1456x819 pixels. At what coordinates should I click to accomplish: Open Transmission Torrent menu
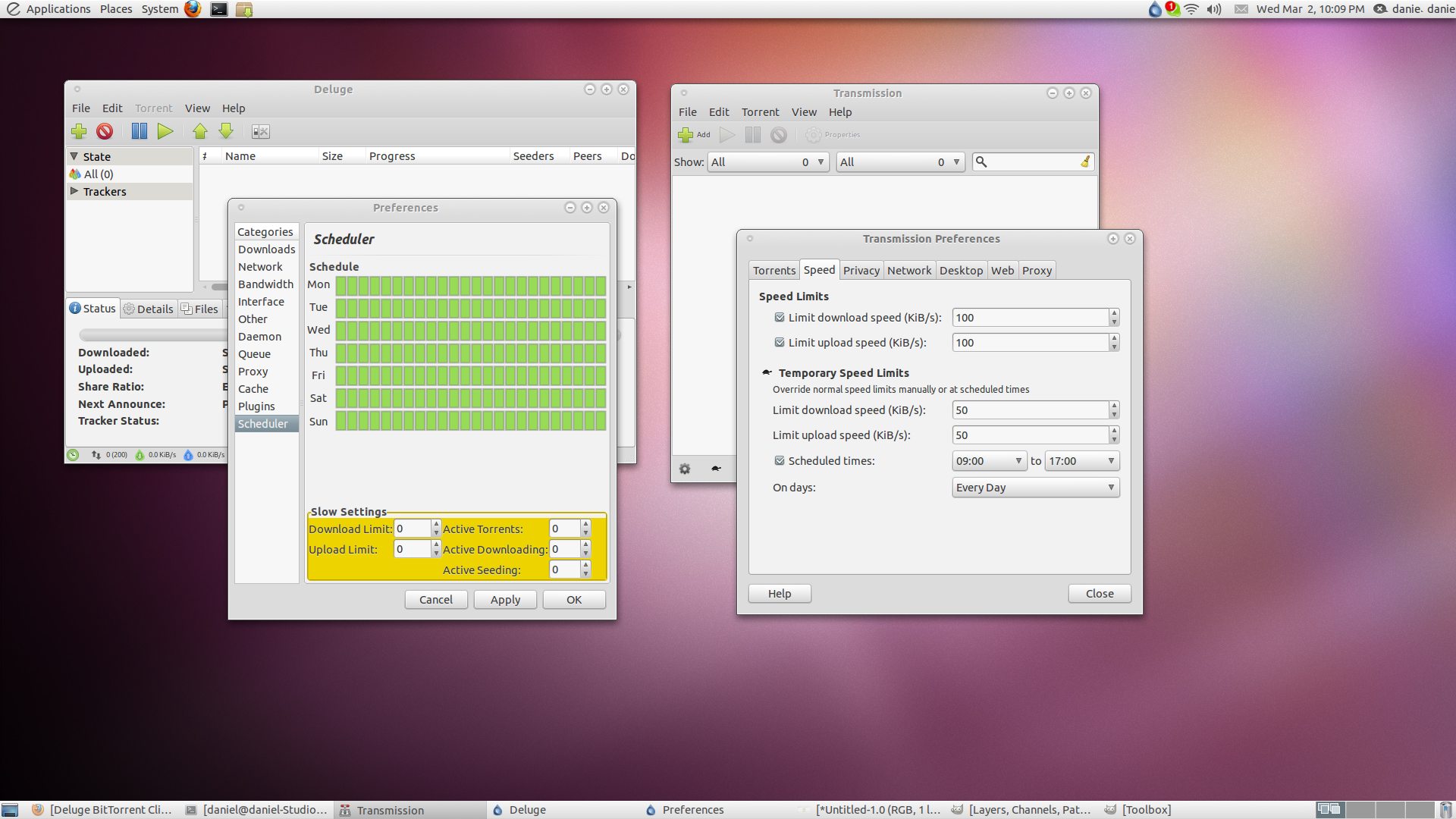(760, 112)
